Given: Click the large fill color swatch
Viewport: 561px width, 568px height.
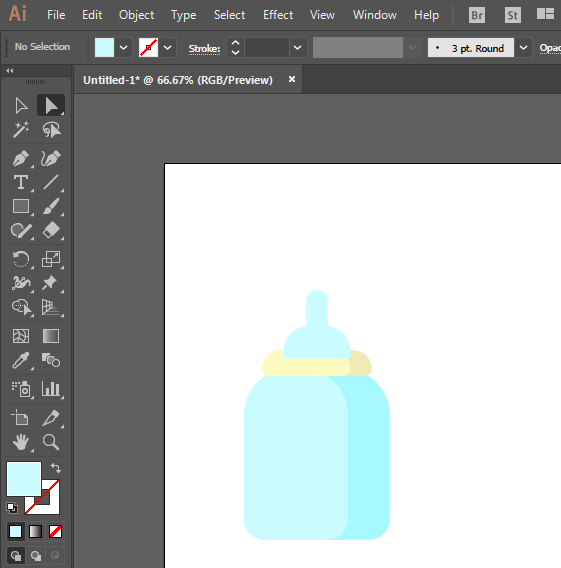Looking at the screenshot, I should (x=24, y=479).
